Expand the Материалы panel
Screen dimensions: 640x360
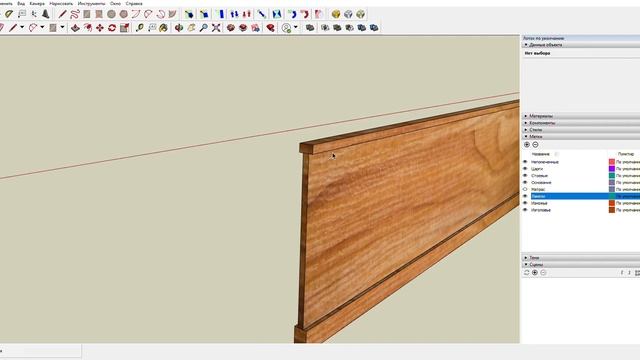coord(581,116)
